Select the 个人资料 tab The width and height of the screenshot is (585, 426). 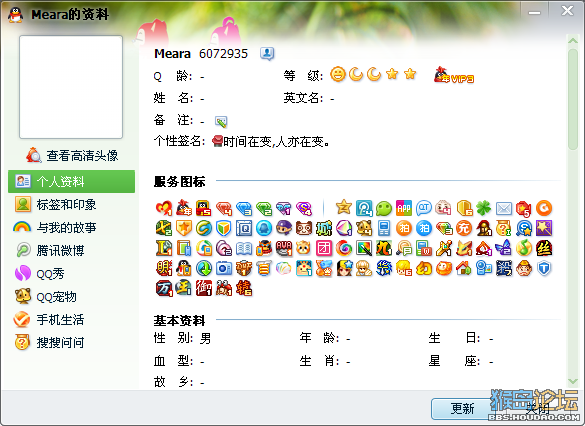72,182
